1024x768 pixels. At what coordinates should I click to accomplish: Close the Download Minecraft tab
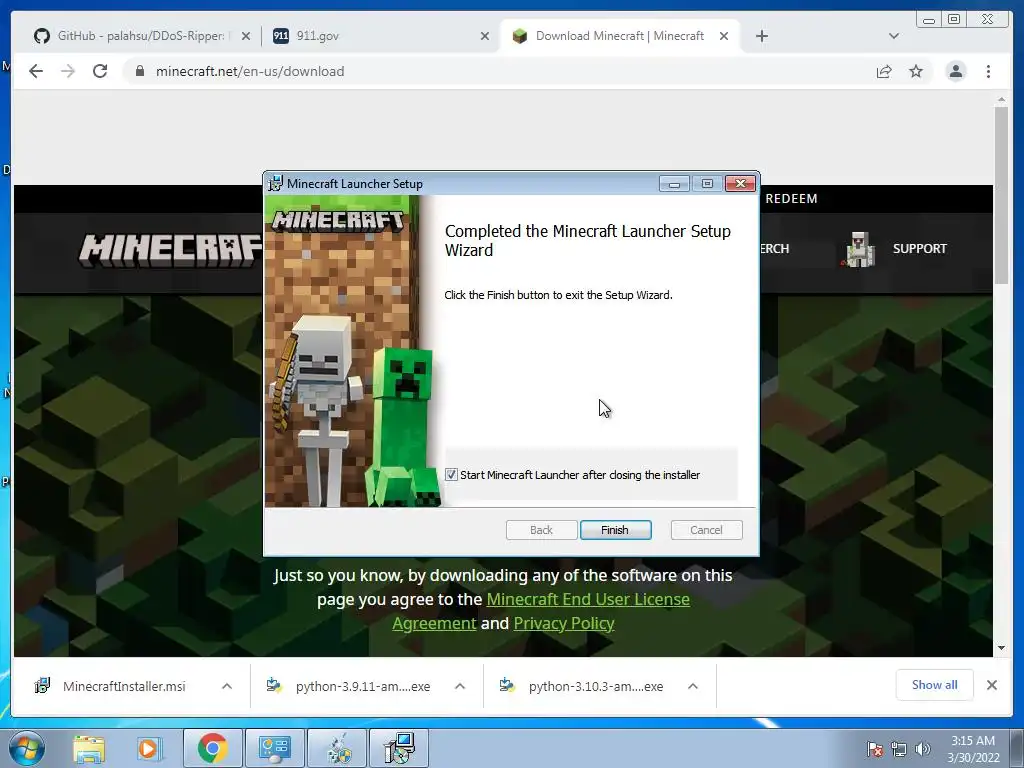[x=724, y=37]
